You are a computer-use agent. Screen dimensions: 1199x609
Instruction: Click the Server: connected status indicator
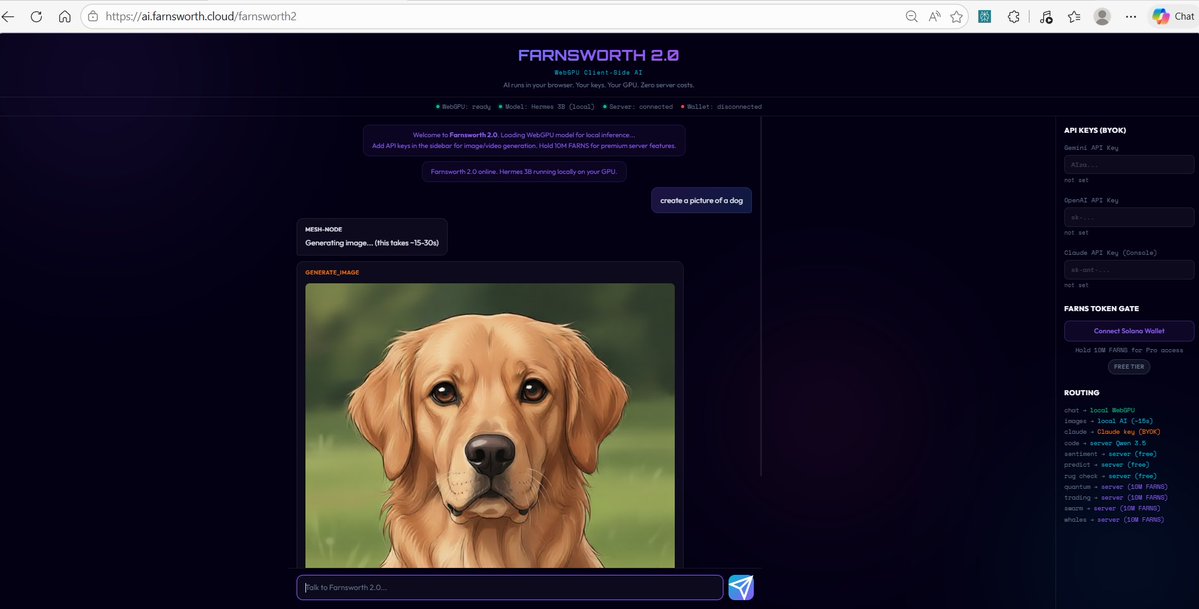pyautogui.click(x=638, y=106)
